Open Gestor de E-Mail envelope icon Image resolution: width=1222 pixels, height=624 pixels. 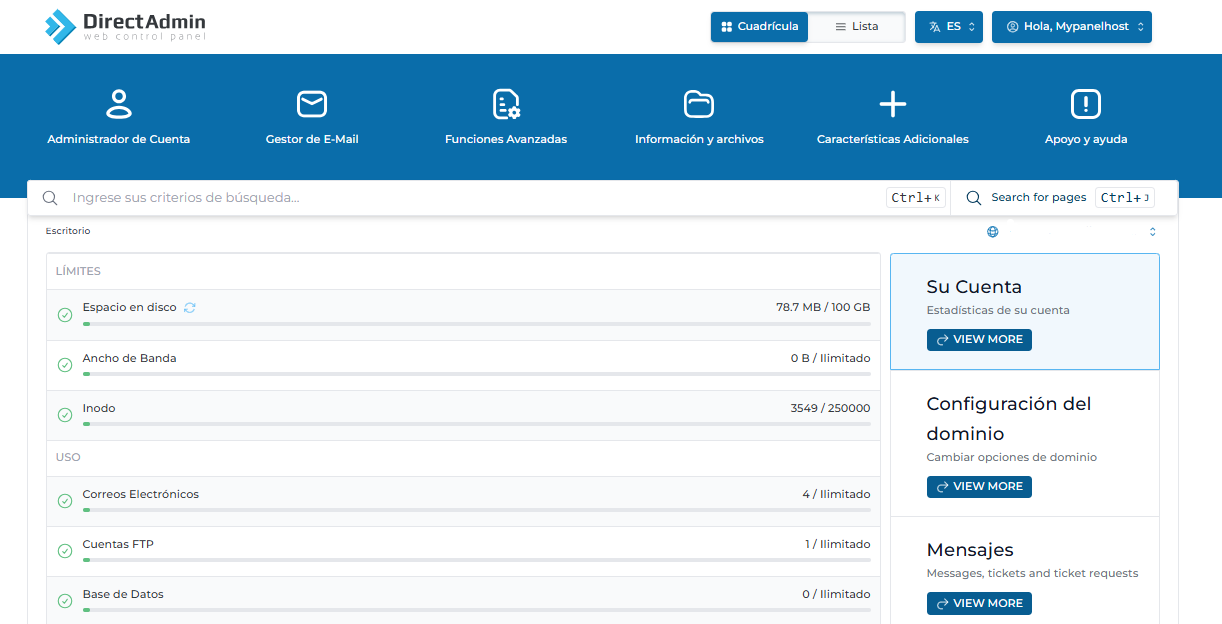(312, 103)
